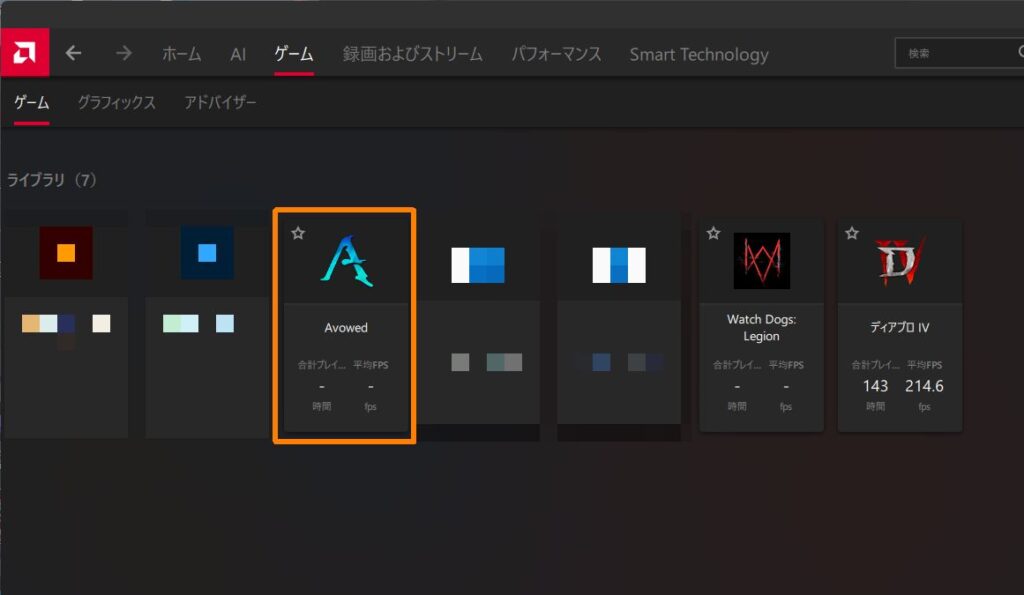Open the Smart Technology tab

[x=699, y=54]
